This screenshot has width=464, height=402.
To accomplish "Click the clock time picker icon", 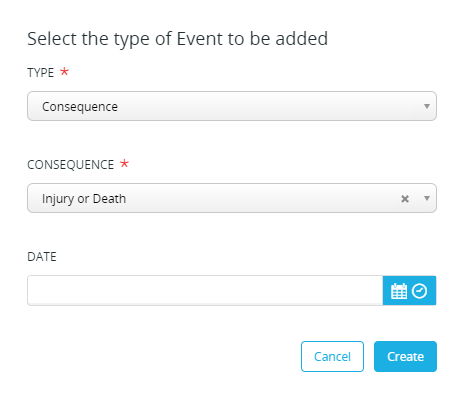I will click(419, 291).
